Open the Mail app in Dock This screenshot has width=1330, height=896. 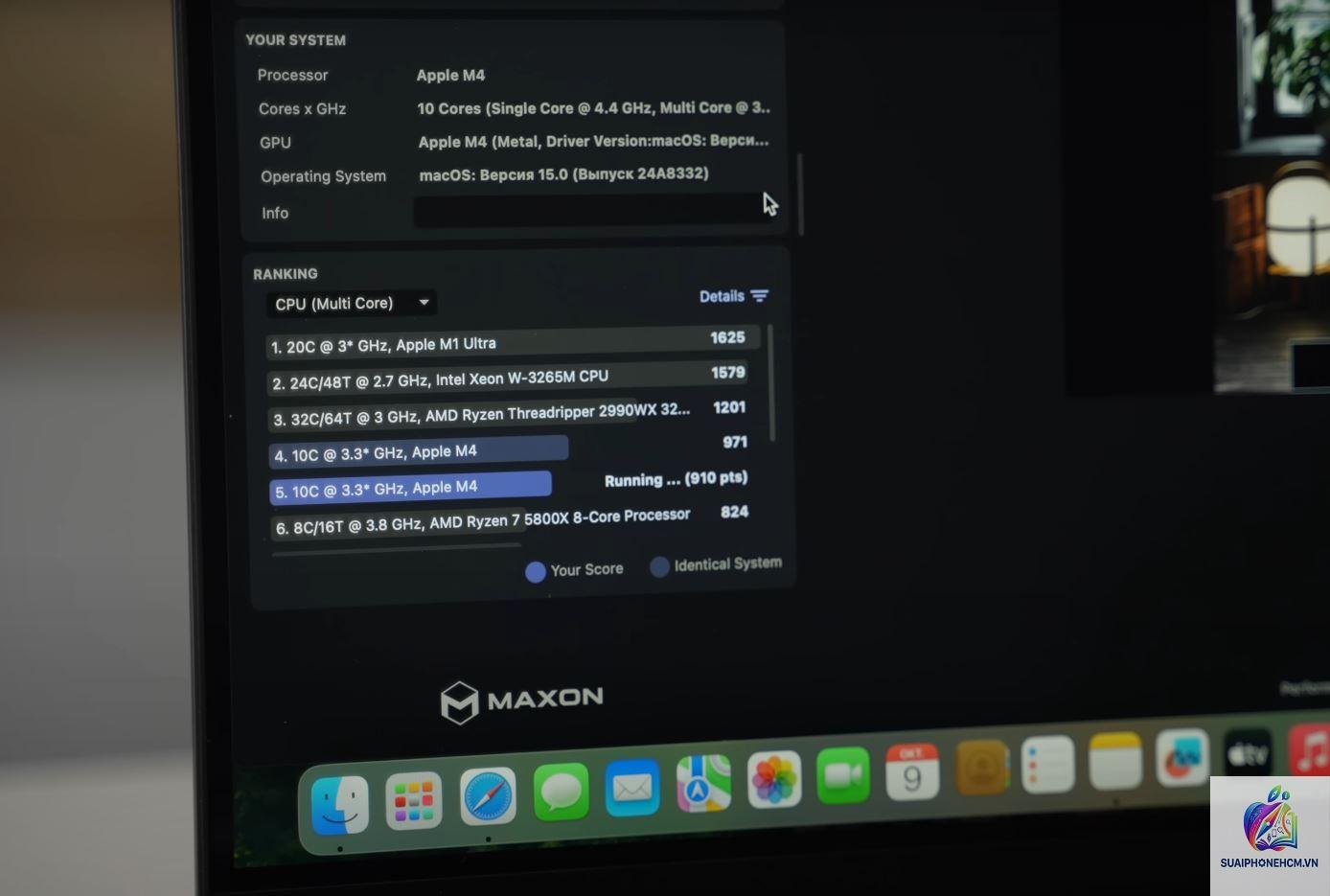pyautogui.click(x=632, y=787)
